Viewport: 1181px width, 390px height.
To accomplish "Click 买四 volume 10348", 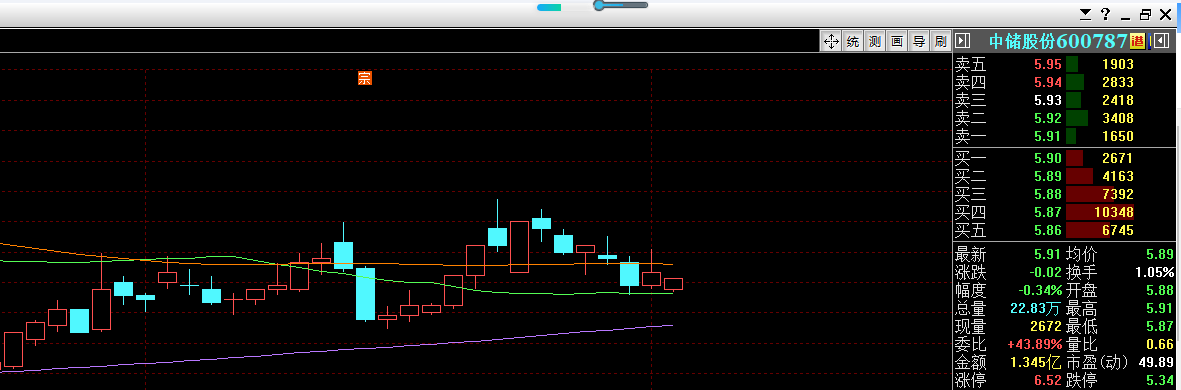I will click(x=1113, y=212).
